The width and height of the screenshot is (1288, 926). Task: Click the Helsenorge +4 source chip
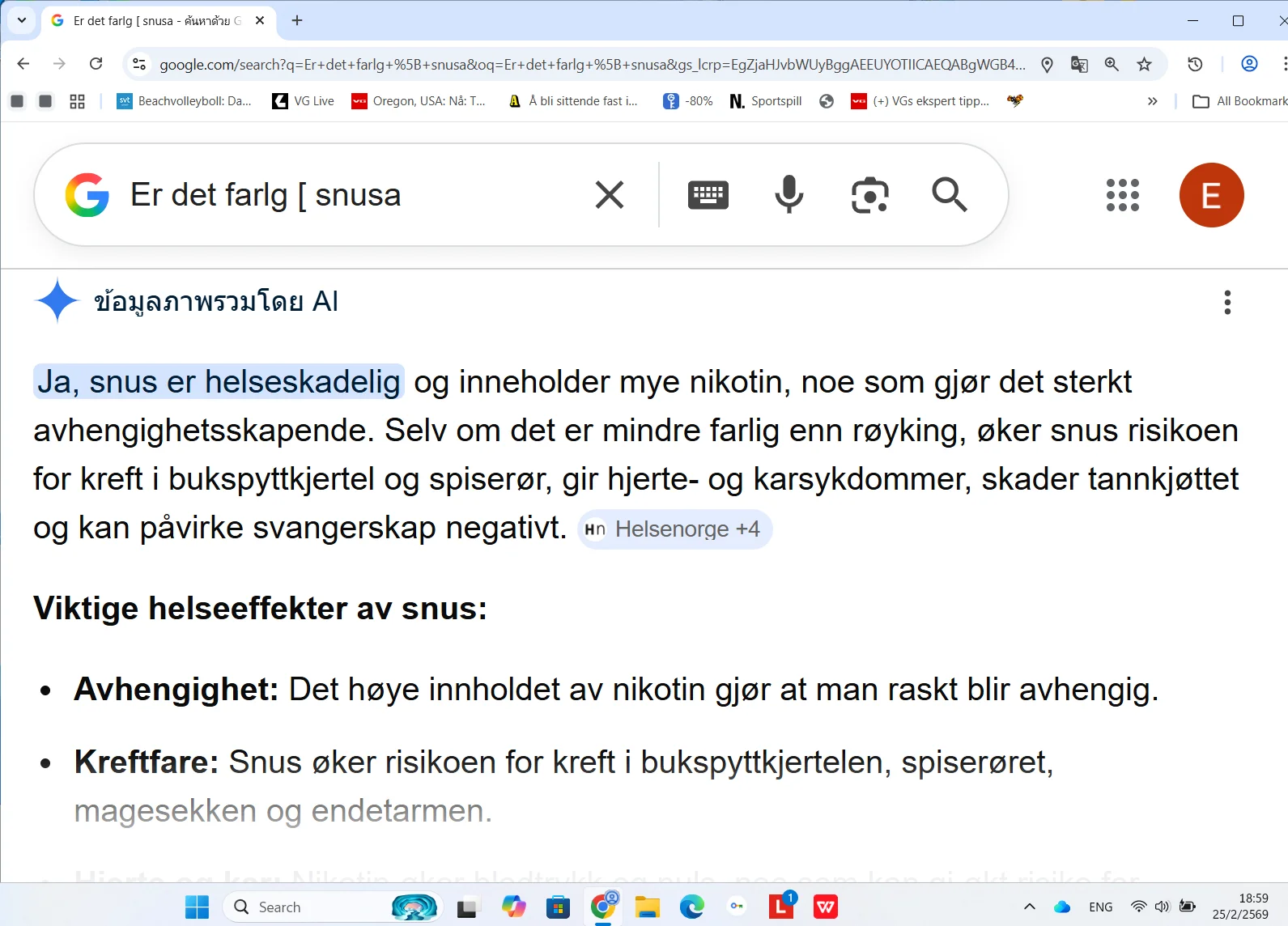pos(674,529)
